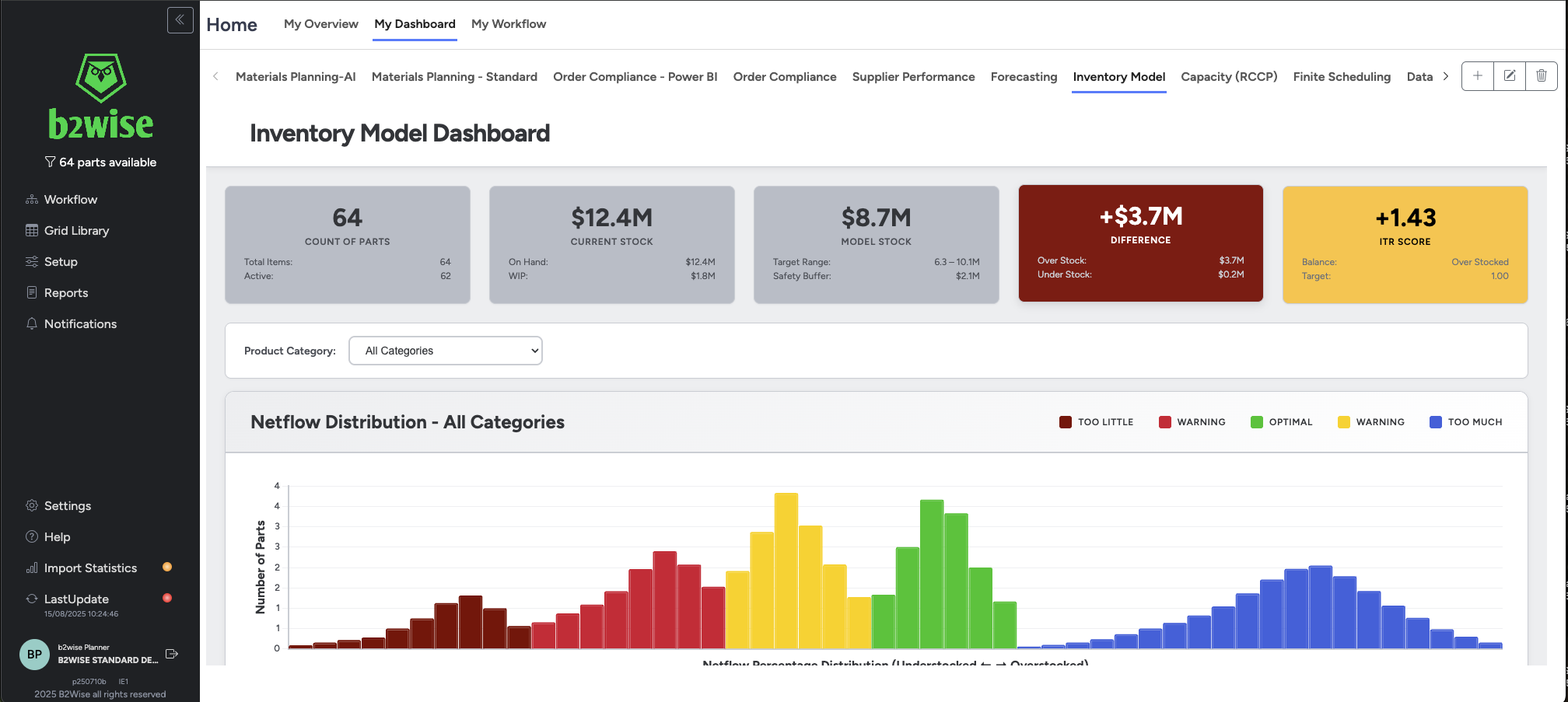Switch to the My Workflow tab

coord(509,24)
